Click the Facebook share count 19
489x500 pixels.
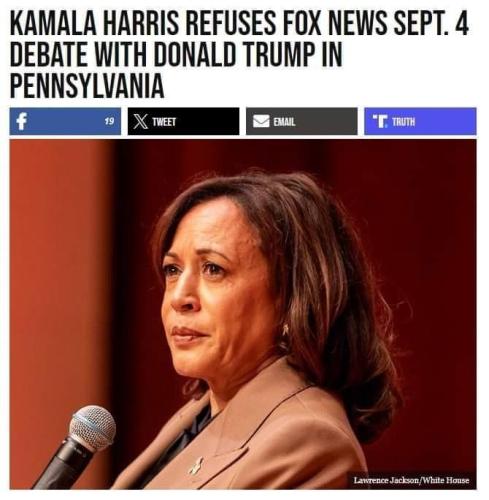coord(110,121)
